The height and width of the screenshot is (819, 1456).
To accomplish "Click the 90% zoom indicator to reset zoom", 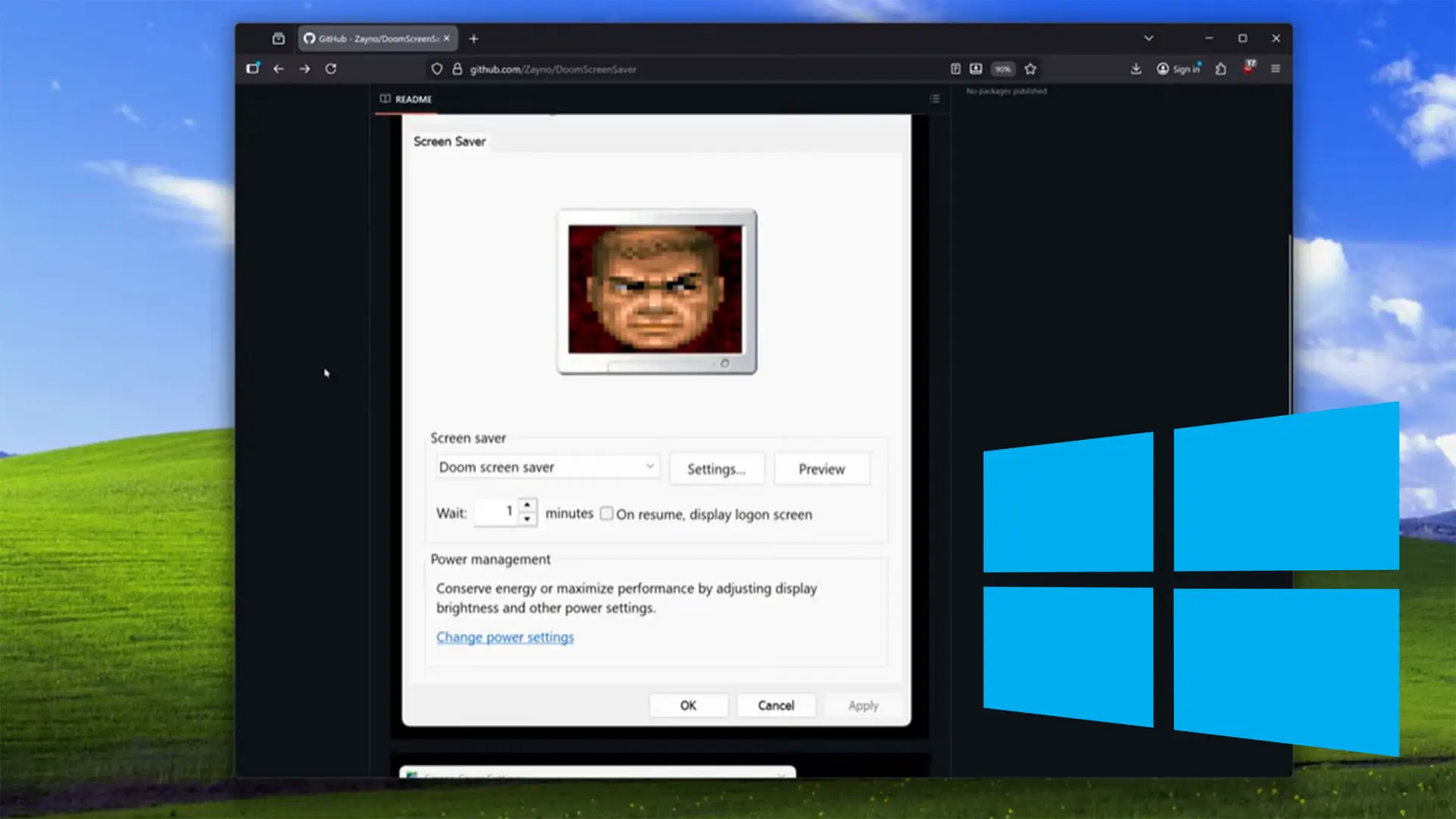I will pos(1003,69).
